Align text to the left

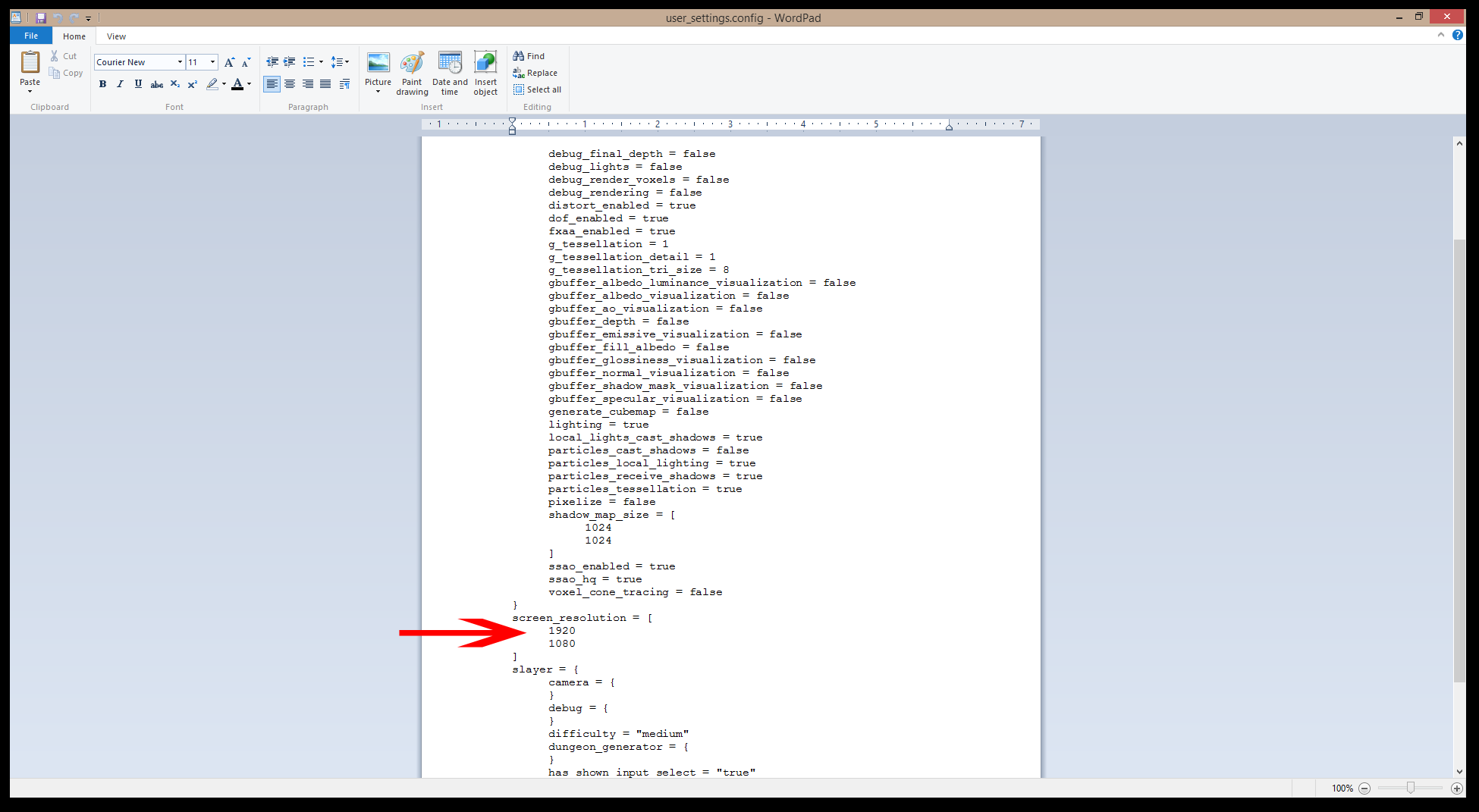coord(272,84)
